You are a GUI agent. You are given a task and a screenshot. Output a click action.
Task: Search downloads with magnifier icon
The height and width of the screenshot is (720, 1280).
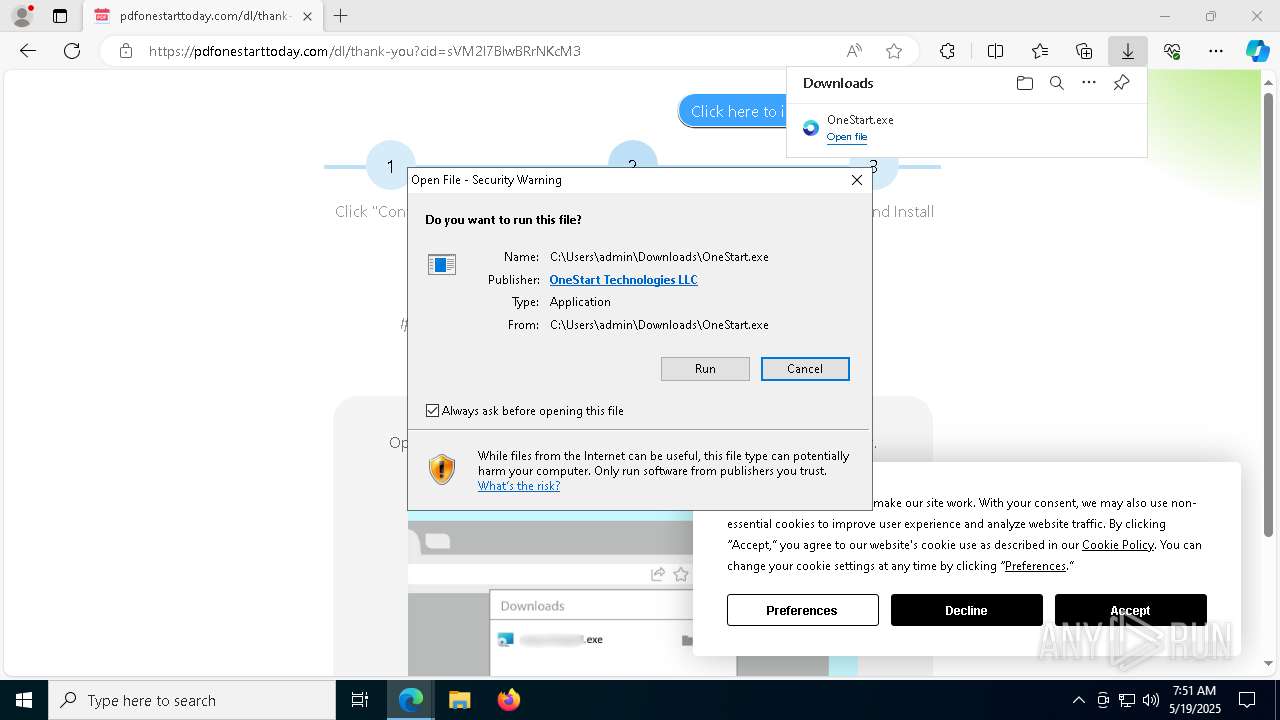tap(1056, 83)
